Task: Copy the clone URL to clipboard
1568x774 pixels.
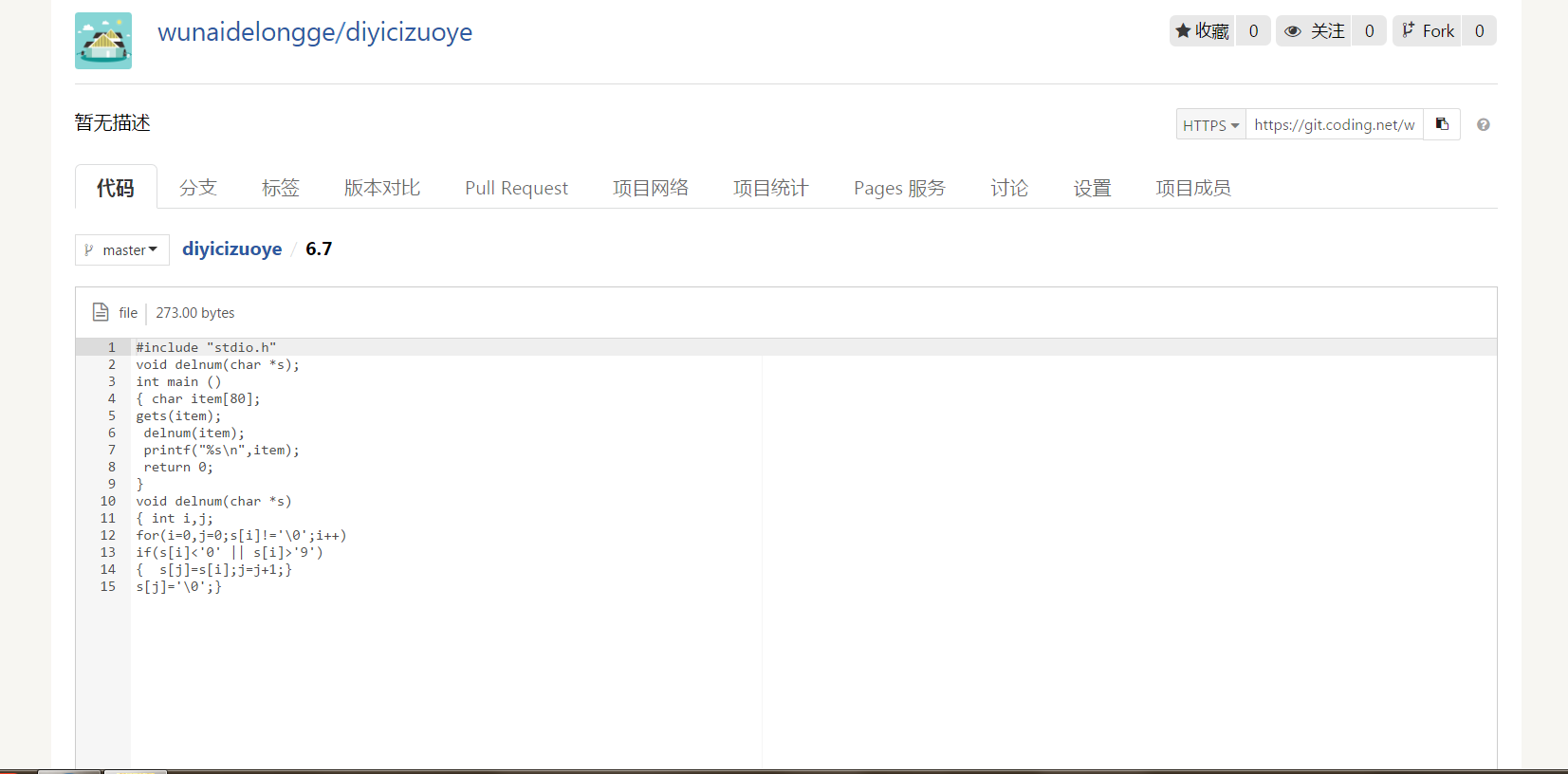Action: tap(1442, 125)
